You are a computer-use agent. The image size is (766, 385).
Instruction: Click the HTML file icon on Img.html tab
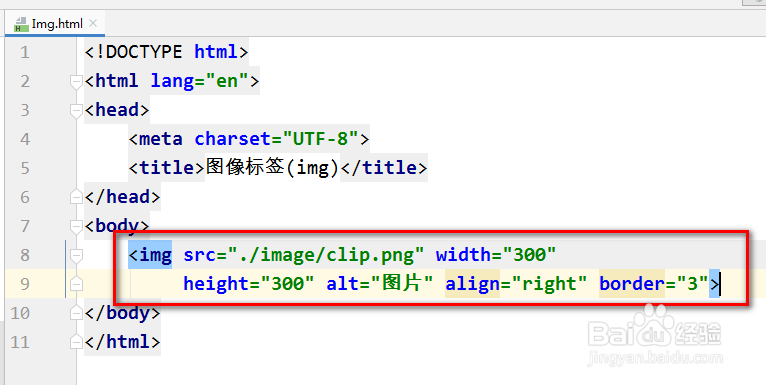21,24
